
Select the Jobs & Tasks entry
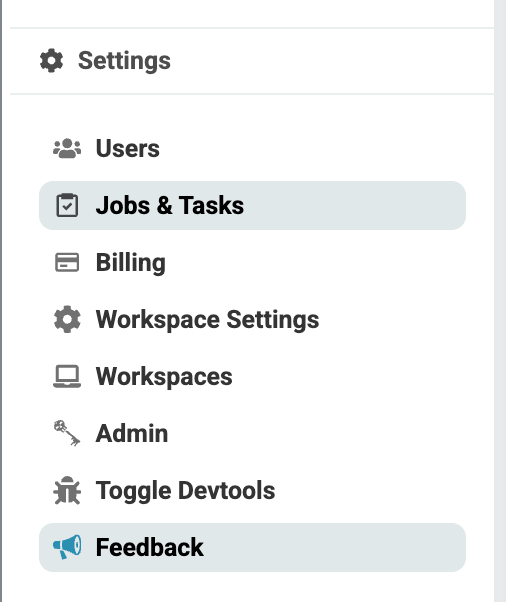point(252,205)
